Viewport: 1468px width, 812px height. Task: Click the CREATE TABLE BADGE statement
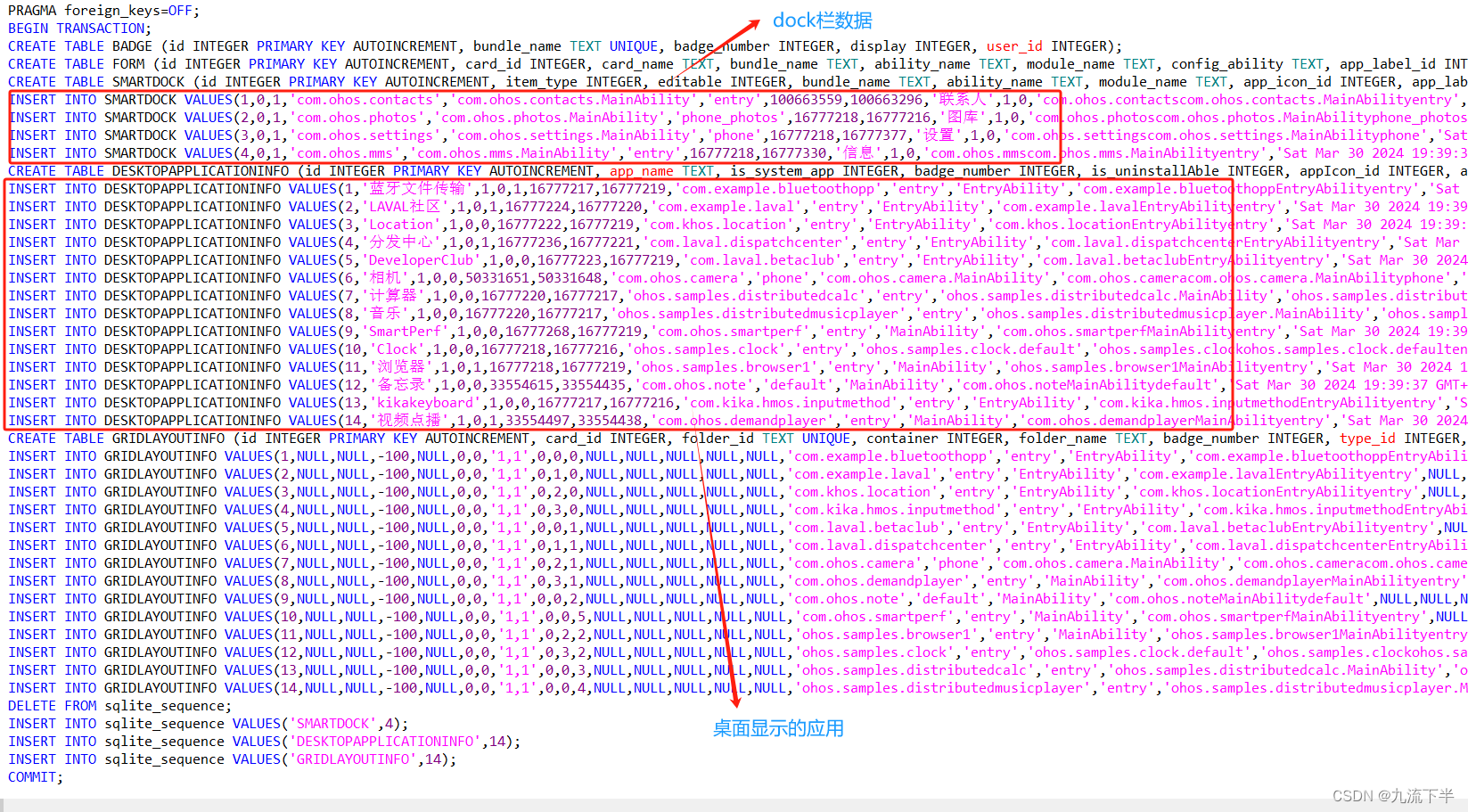click(565, 46)
